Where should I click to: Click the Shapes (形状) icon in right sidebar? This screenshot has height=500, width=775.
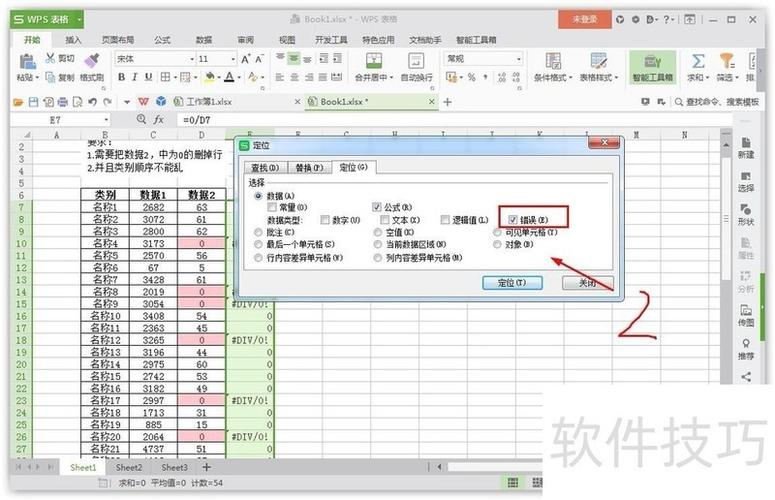(746, 209)
